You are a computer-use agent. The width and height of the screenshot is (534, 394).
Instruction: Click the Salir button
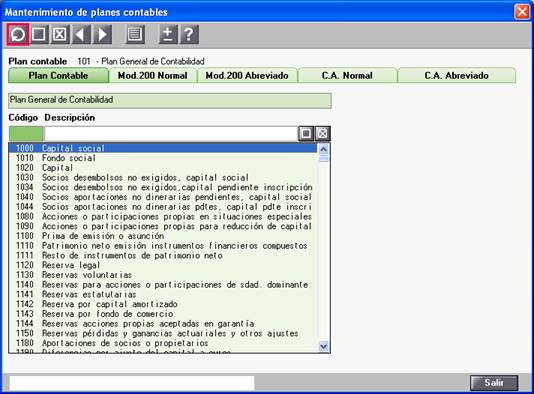(x=494, y=383)
